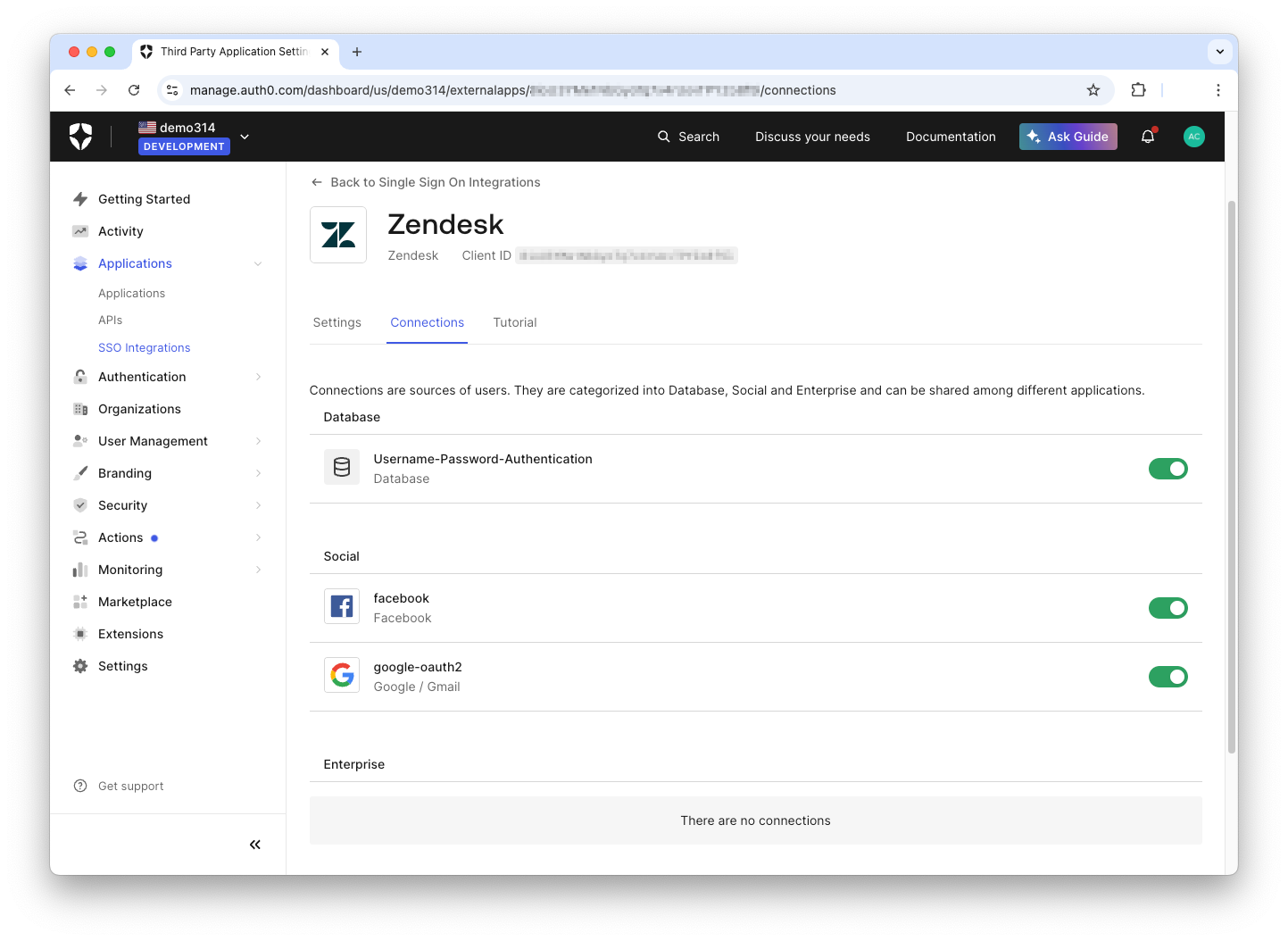
Task: Click the page vertical scrollbar
Action: [1232, 478]
